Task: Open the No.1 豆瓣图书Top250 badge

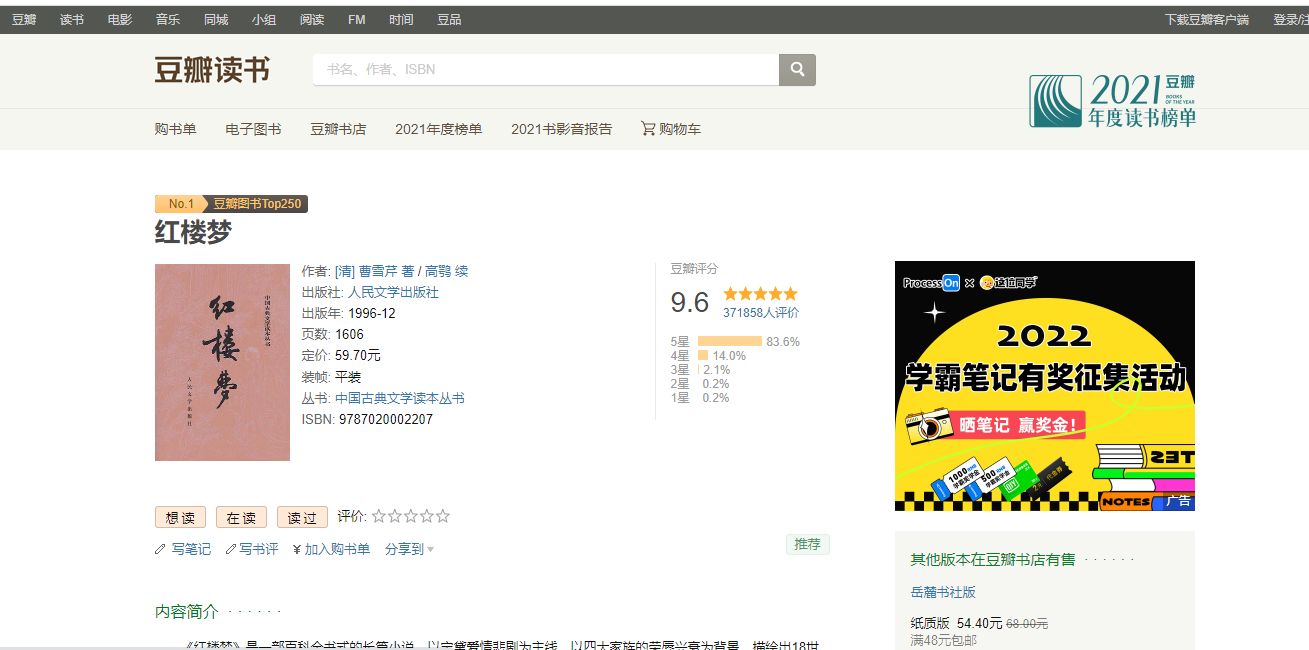Action: (x=231, y=204)
